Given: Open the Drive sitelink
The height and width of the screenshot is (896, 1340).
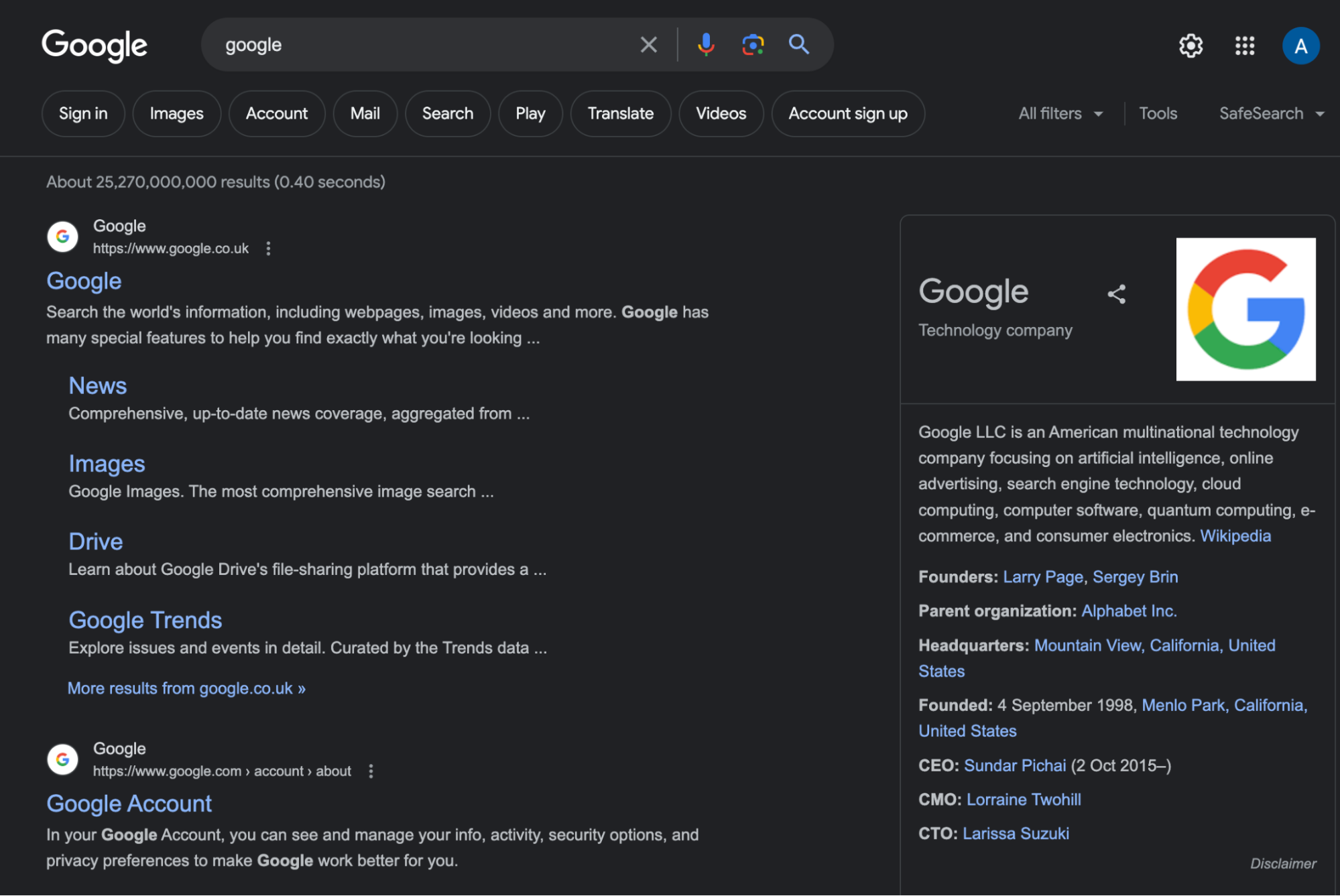Looking at the screenshot, I should [x=95, y=541].
